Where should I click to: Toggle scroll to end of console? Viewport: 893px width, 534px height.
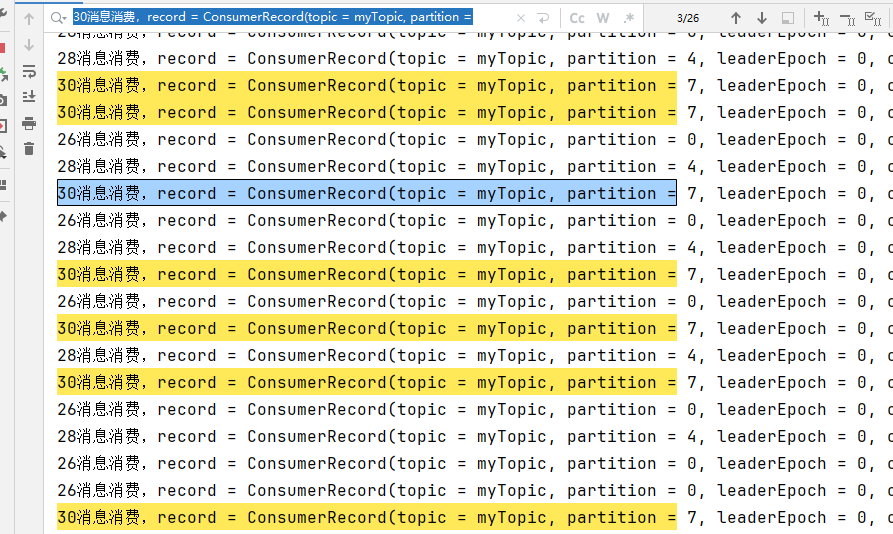(29, 97)
